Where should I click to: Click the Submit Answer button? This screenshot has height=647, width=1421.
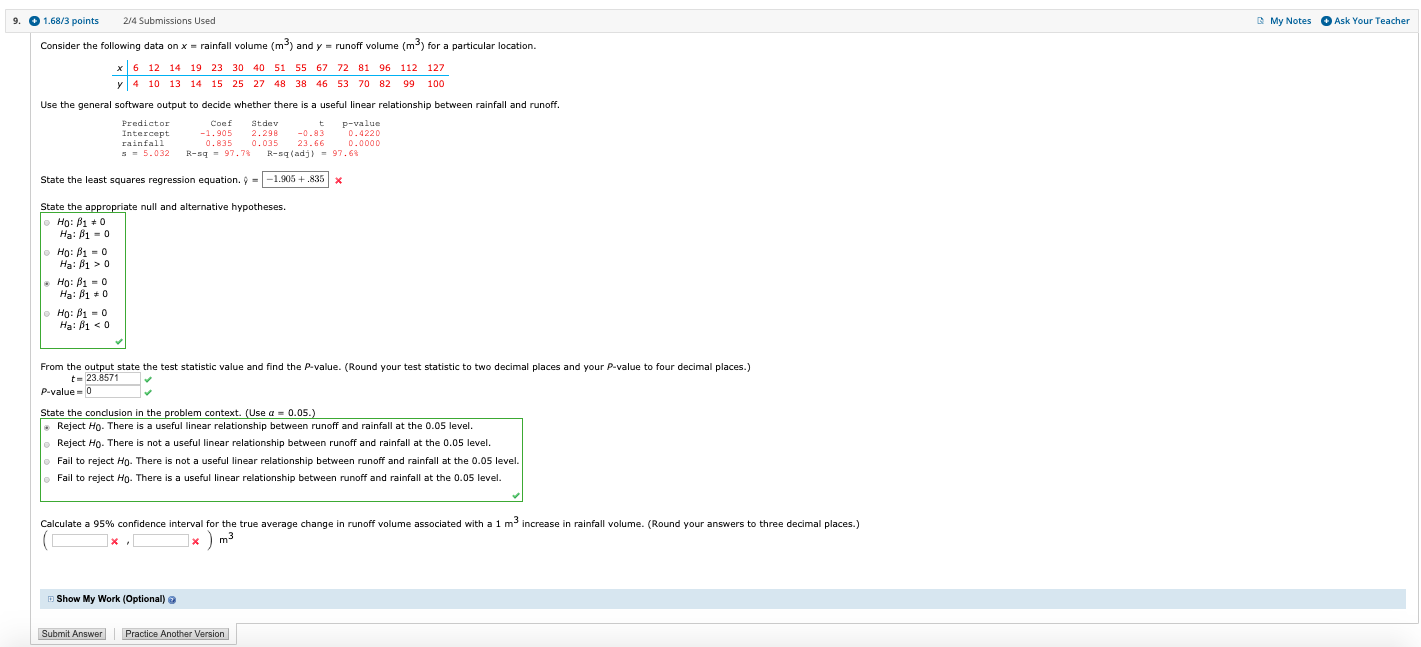(71, 633)
